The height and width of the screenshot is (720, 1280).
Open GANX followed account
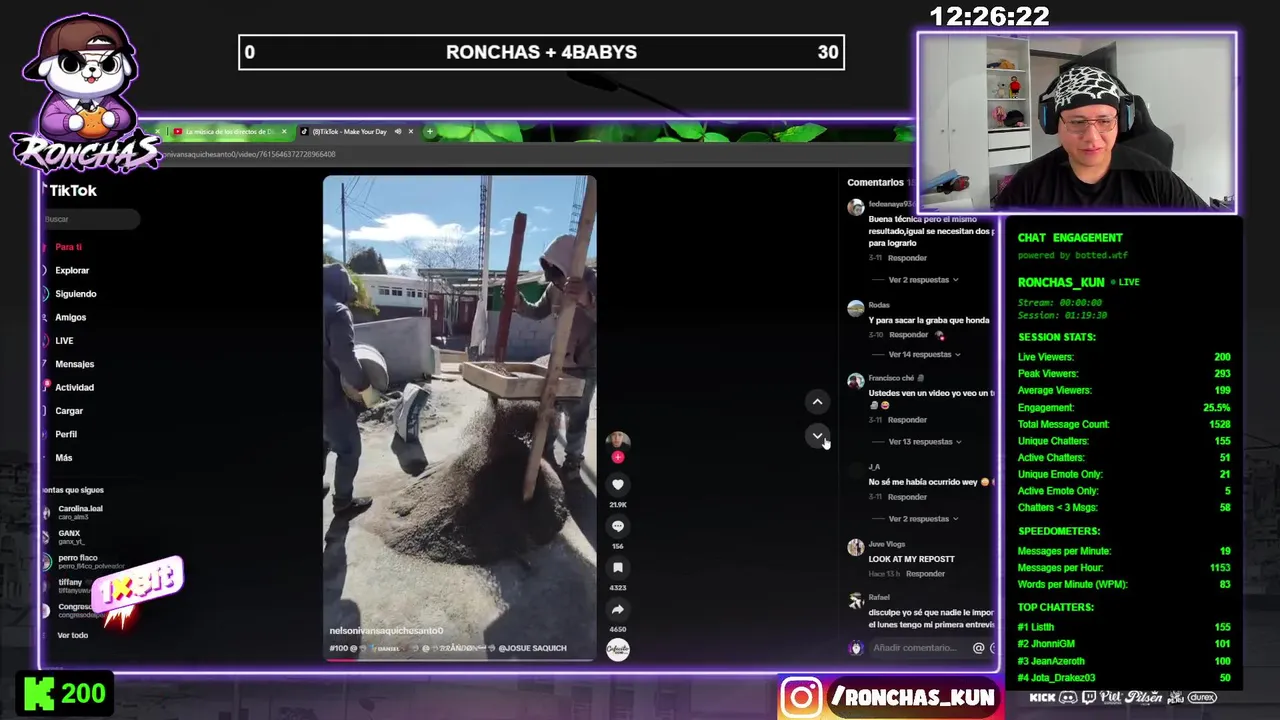coord(68,537)
